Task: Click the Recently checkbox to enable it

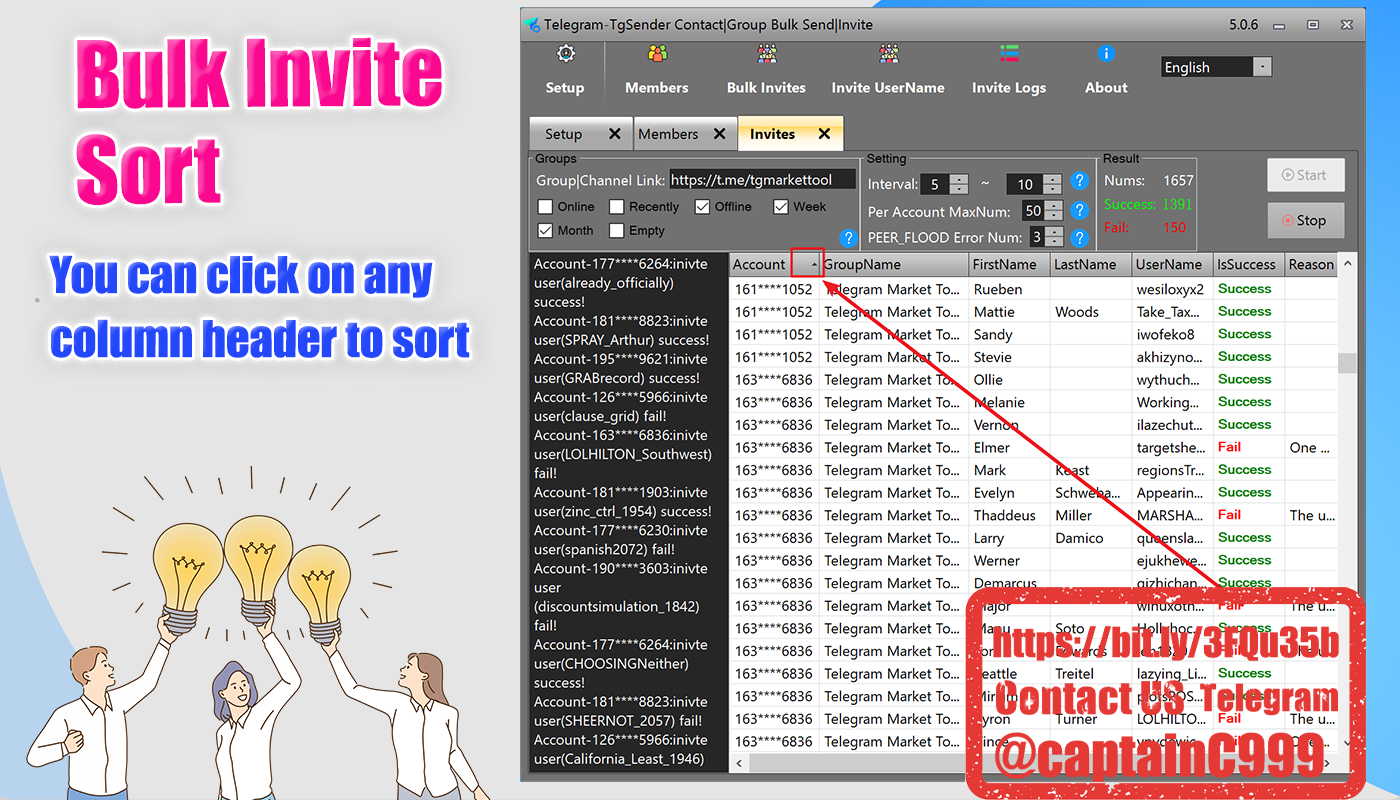Action: 619,206
